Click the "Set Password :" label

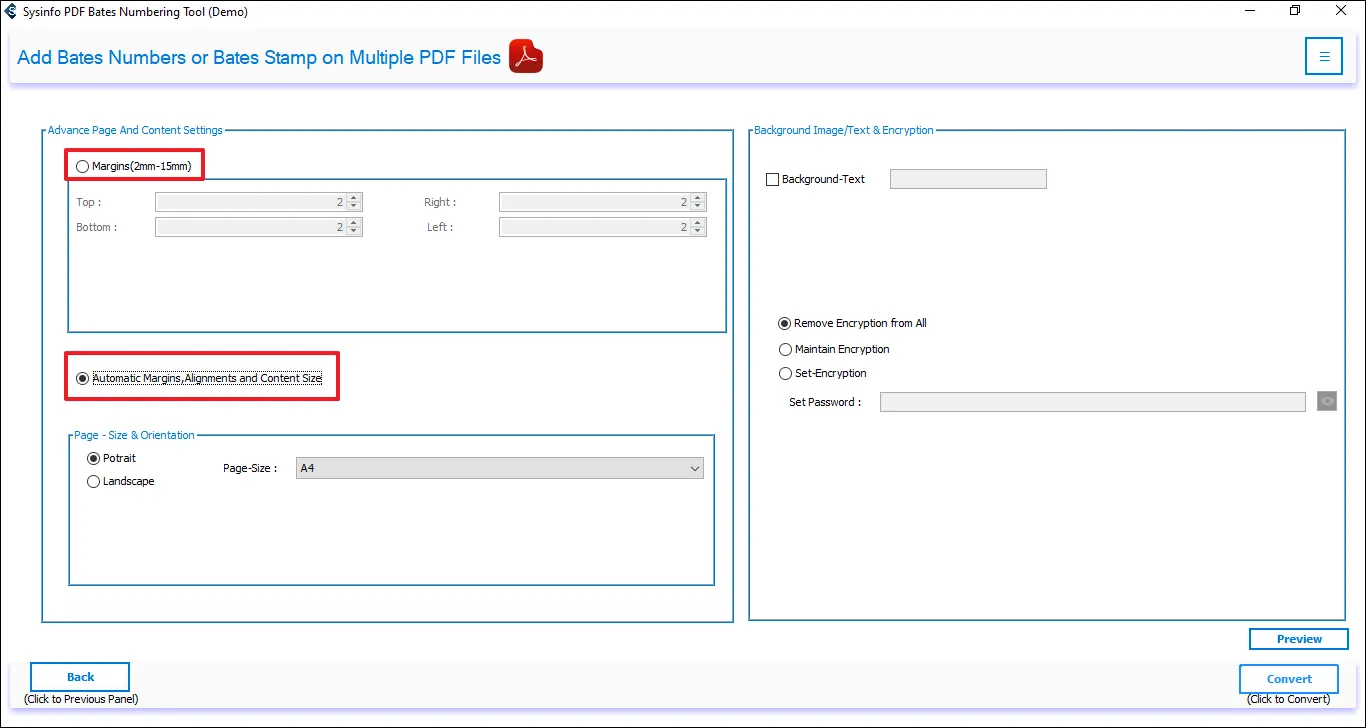pos(825,402)
